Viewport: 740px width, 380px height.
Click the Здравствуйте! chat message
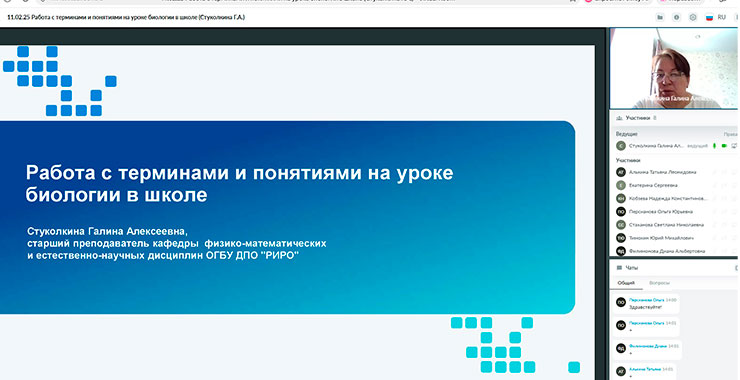click(645, 307)
